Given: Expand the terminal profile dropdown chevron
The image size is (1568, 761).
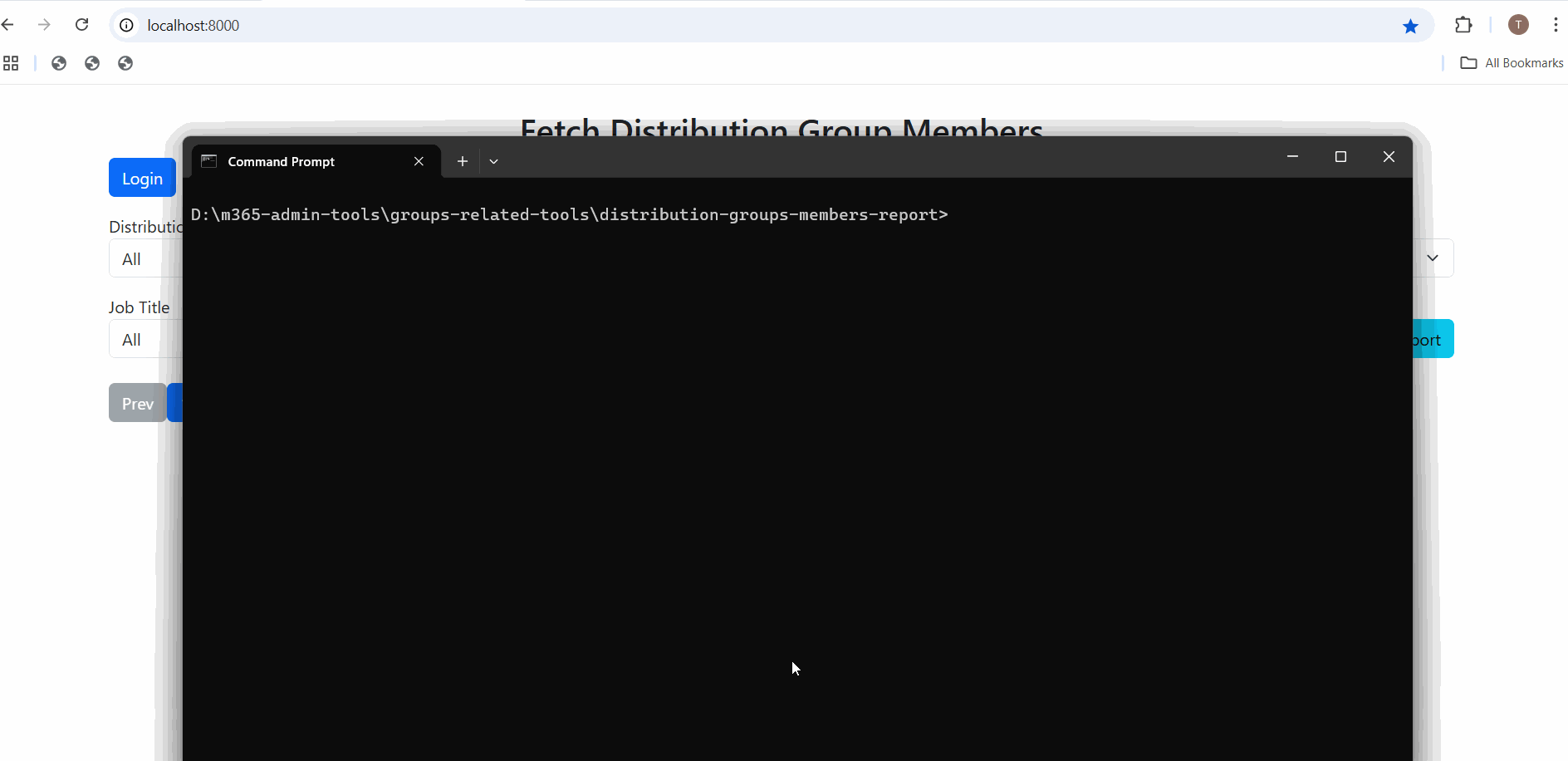Looking at the screenshot, I should 493,161.
